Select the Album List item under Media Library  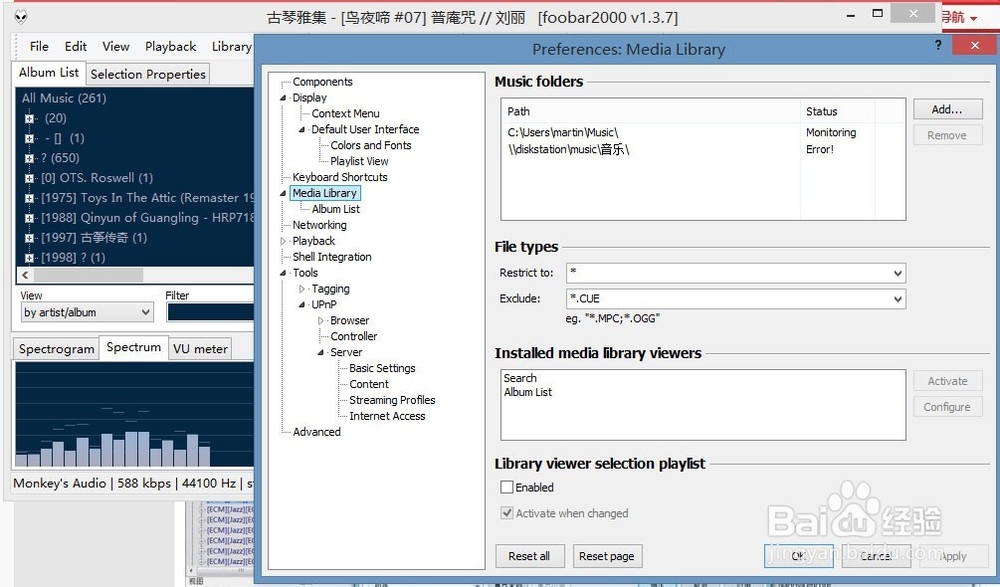[335, 209]
